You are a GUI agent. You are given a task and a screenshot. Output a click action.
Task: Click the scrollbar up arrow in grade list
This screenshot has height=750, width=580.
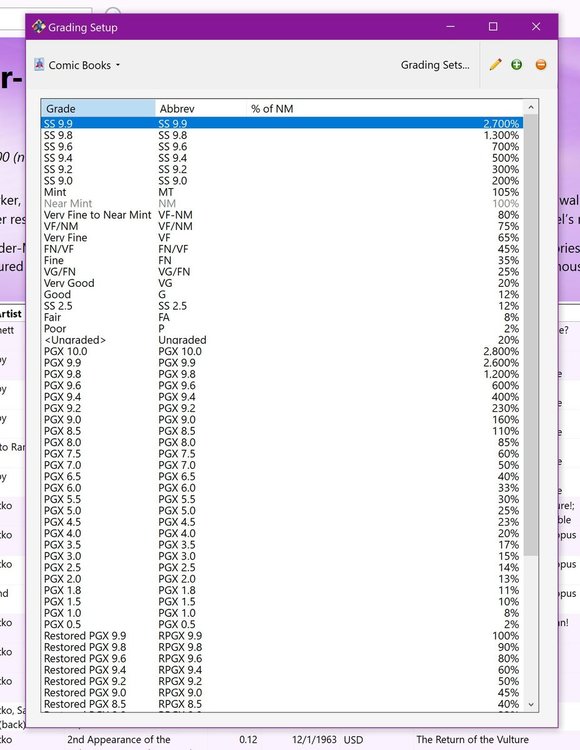(531, 108)
